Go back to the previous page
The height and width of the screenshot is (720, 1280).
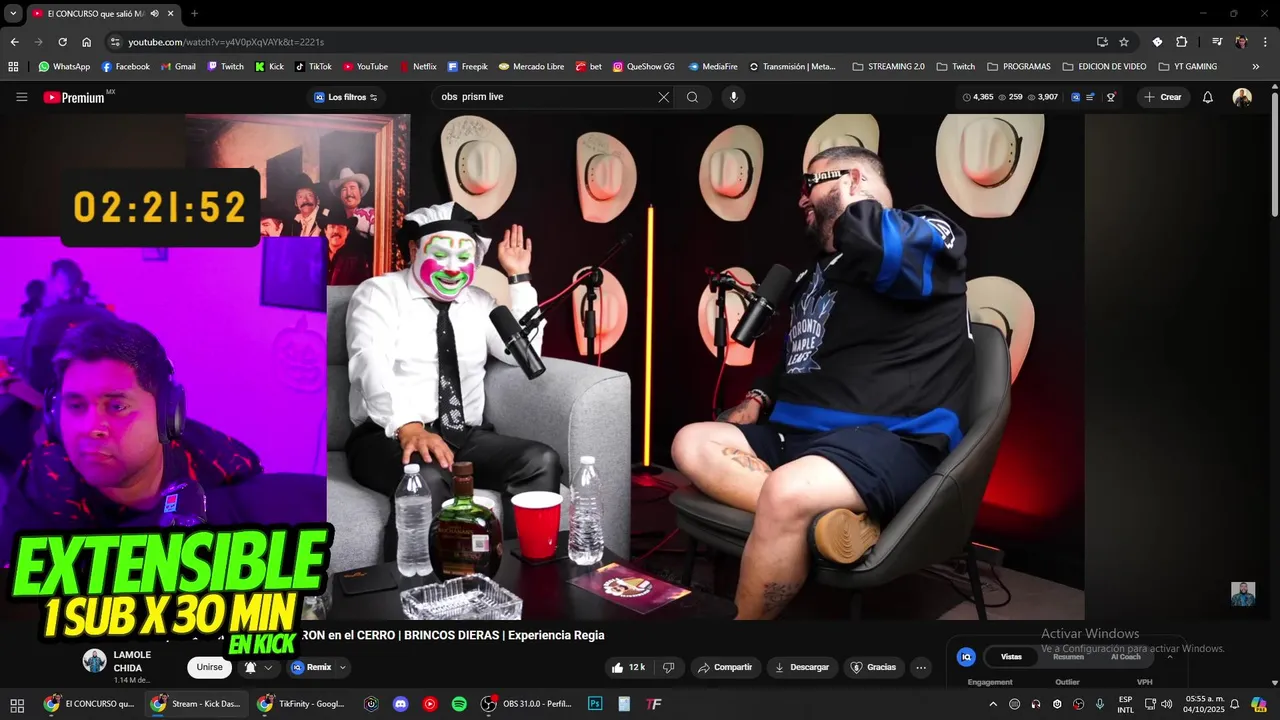coord(14,42)
